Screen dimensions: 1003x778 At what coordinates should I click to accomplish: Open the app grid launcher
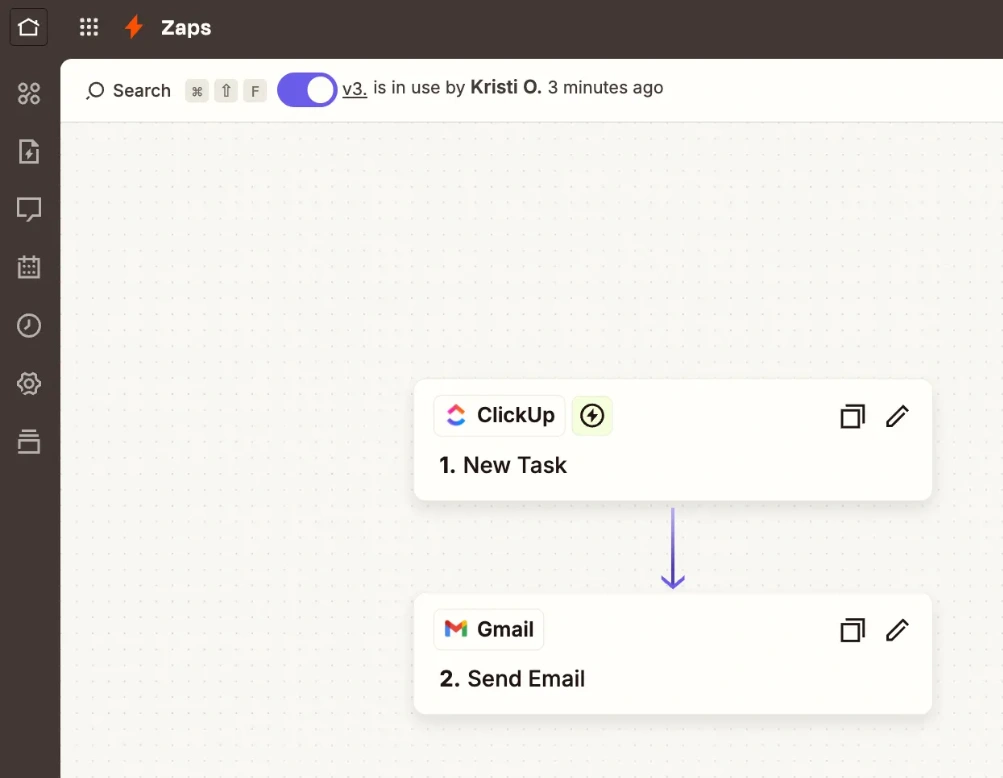click(88, 27)
